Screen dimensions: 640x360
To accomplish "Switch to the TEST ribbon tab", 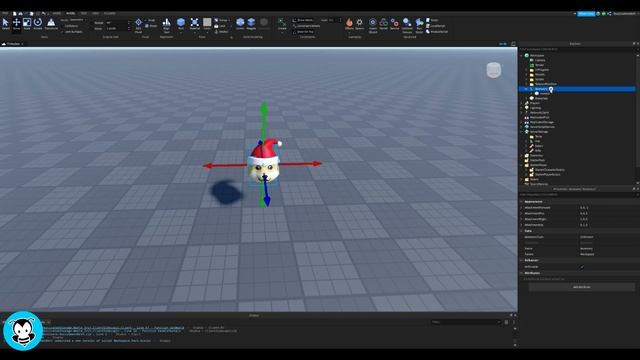I will (84, 13).
